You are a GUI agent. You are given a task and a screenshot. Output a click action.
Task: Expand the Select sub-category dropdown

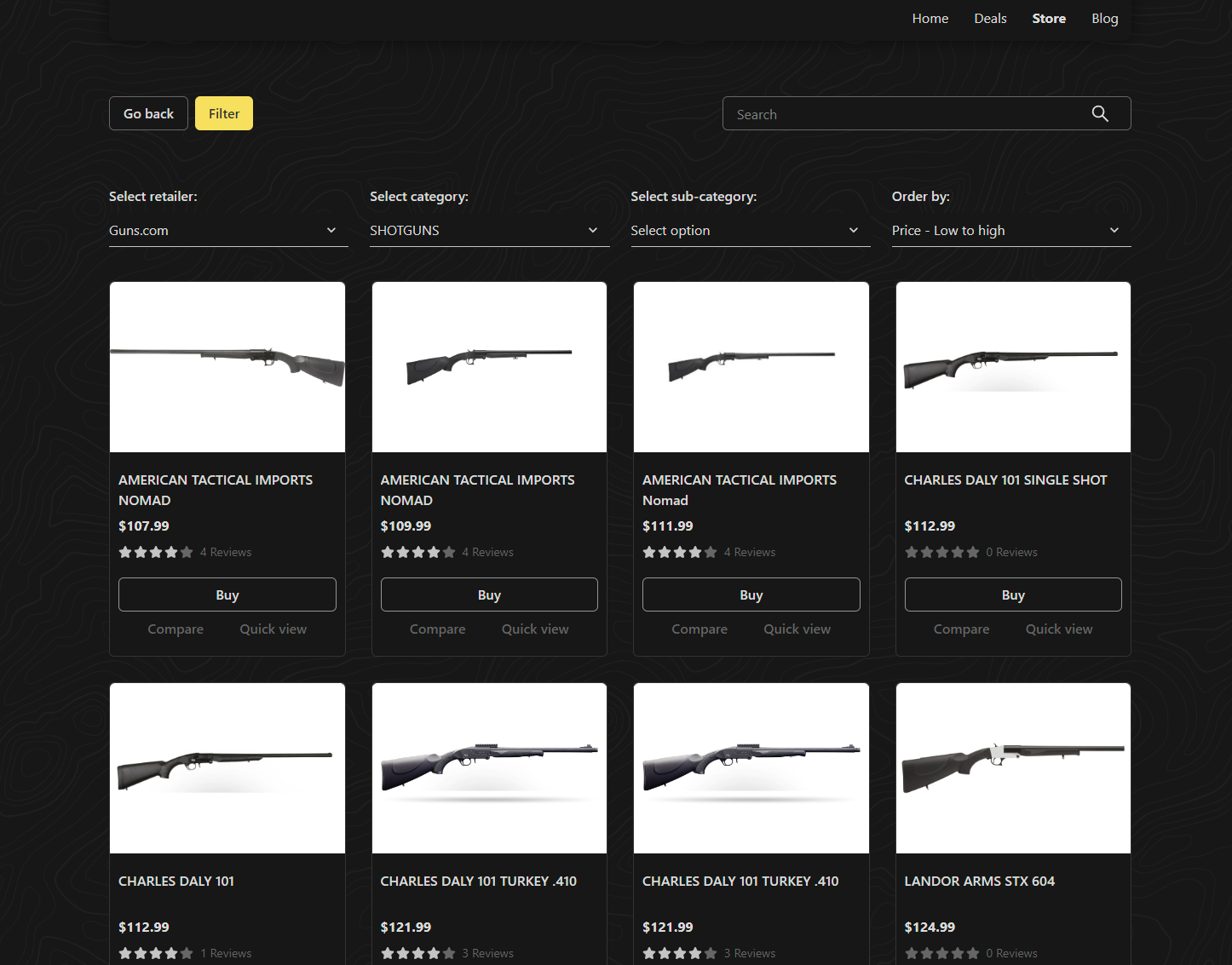[x=750, y=231]
